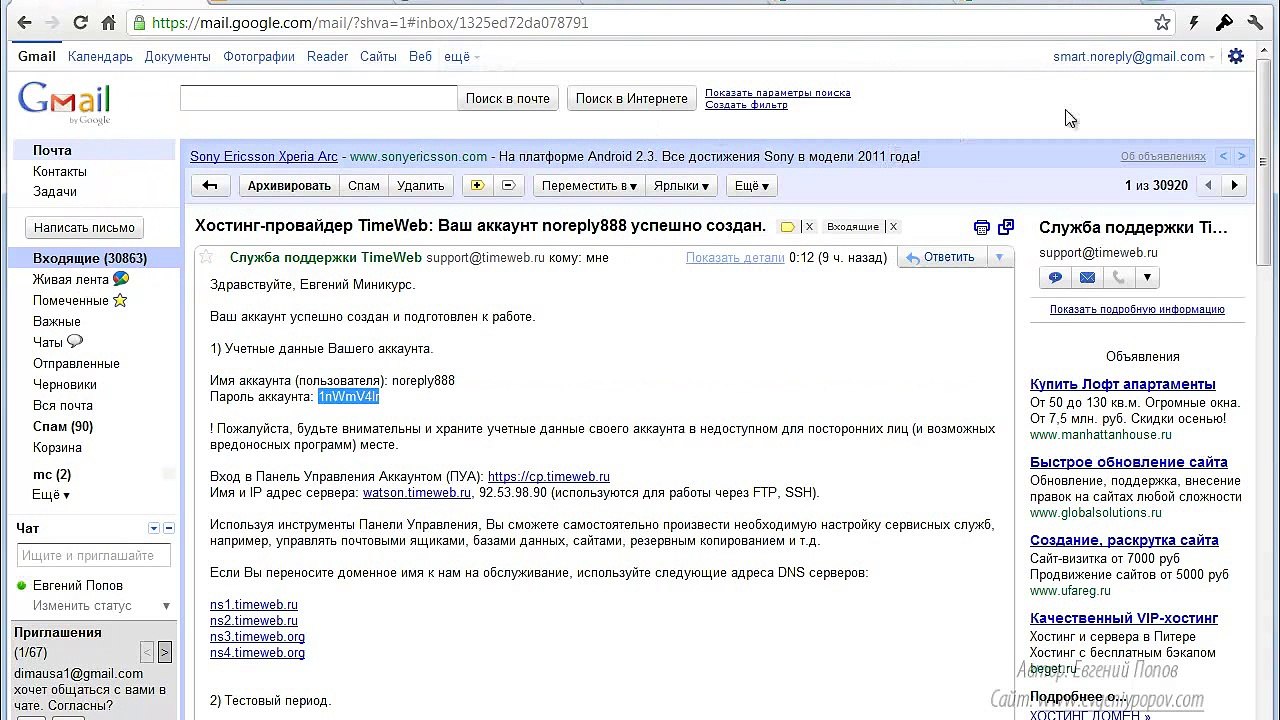Open Сайты in the top navigation

tap(378, 57)
